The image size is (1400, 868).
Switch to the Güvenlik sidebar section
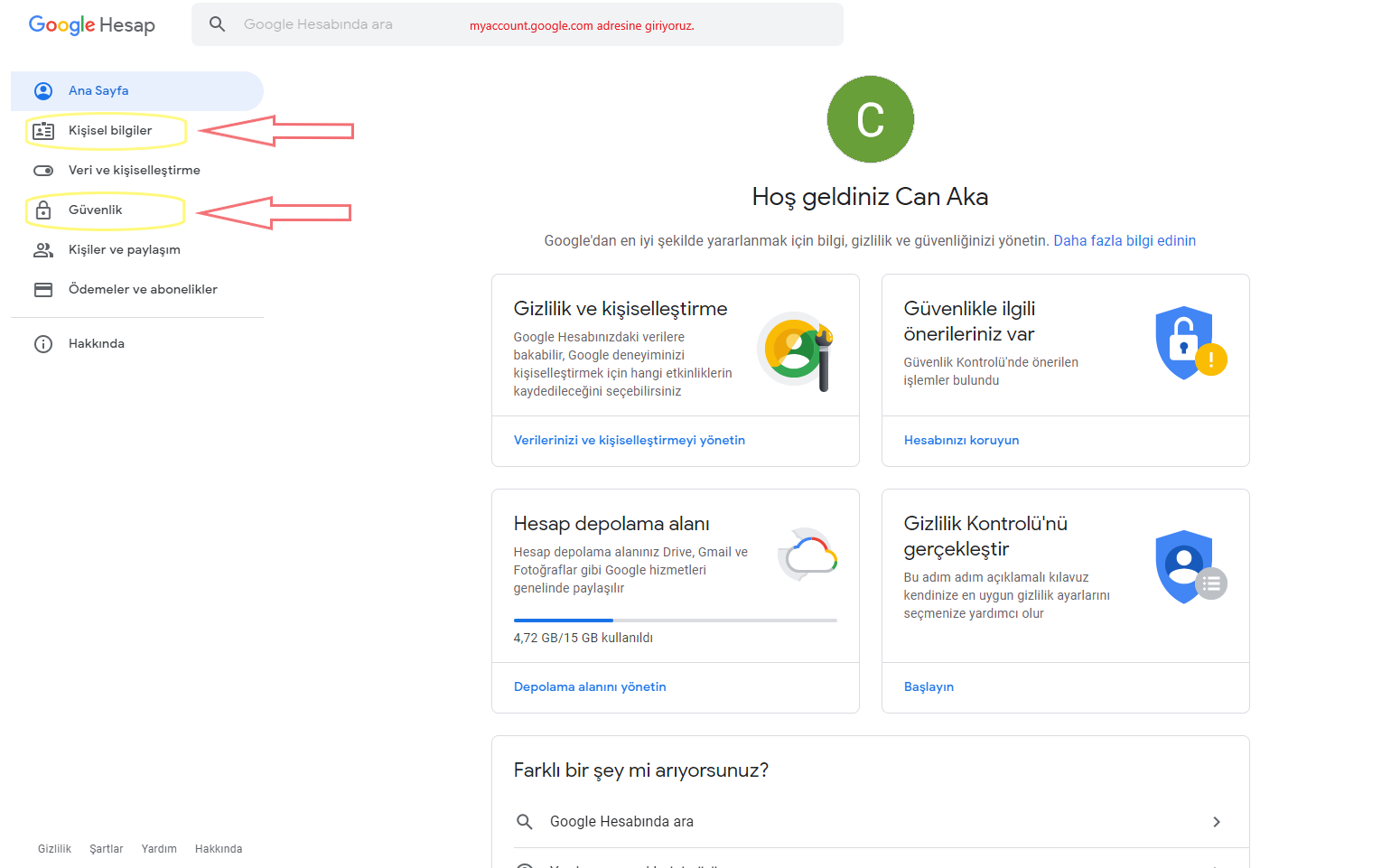point(94,210)
